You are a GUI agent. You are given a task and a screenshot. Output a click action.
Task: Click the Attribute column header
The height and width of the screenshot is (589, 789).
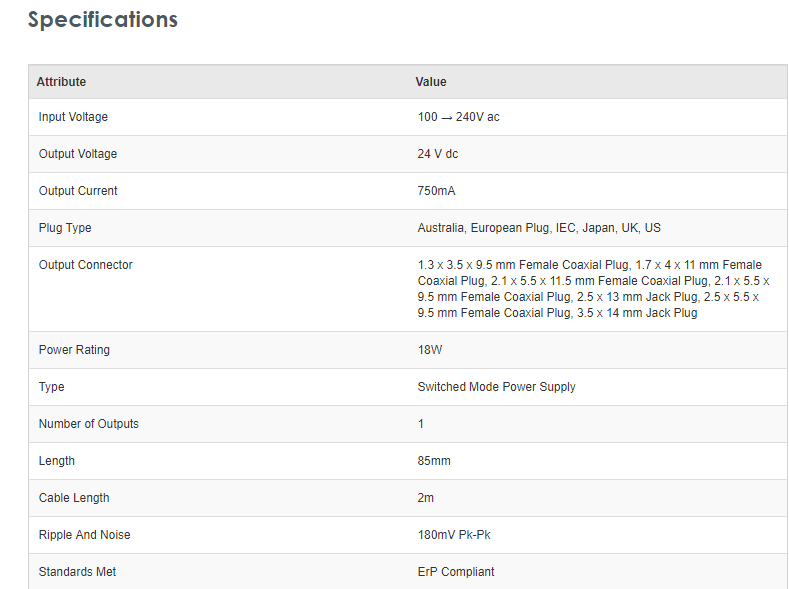pyautogui.click(x=61, y=82)
